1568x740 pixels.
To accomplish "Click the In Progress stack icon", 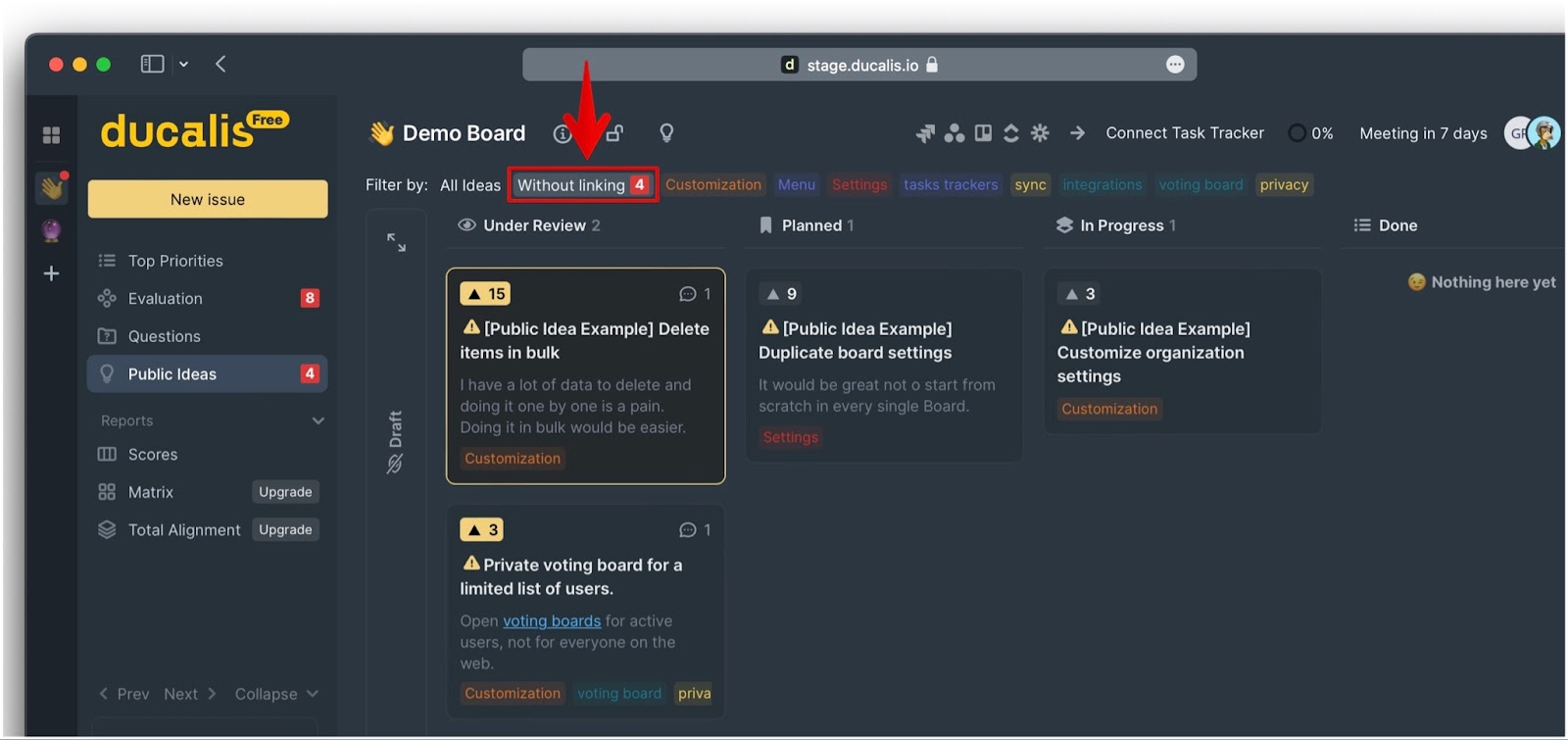I will coord(1064,225).
